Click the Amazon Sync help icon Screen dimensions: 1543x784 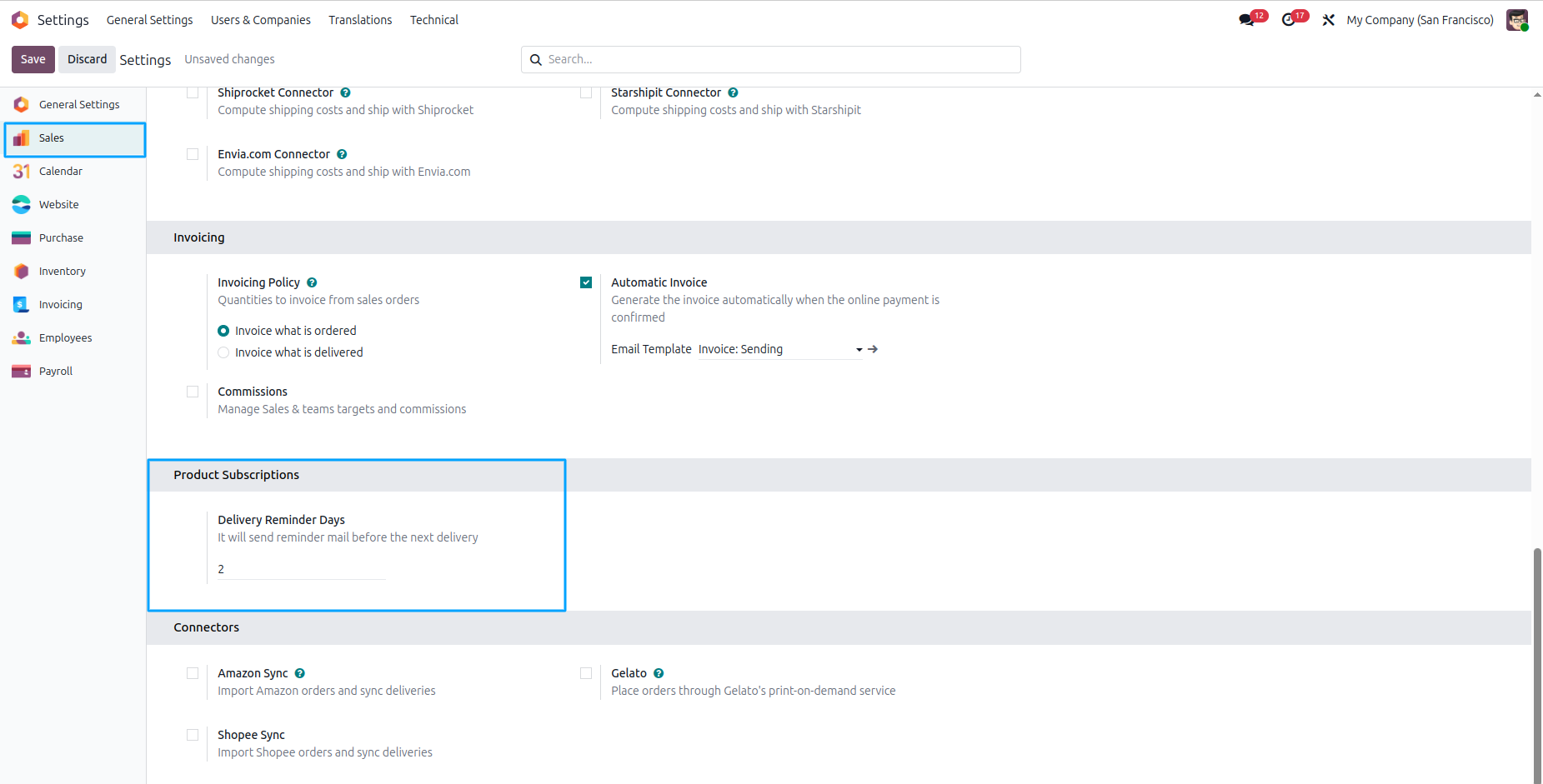[300, 673]
